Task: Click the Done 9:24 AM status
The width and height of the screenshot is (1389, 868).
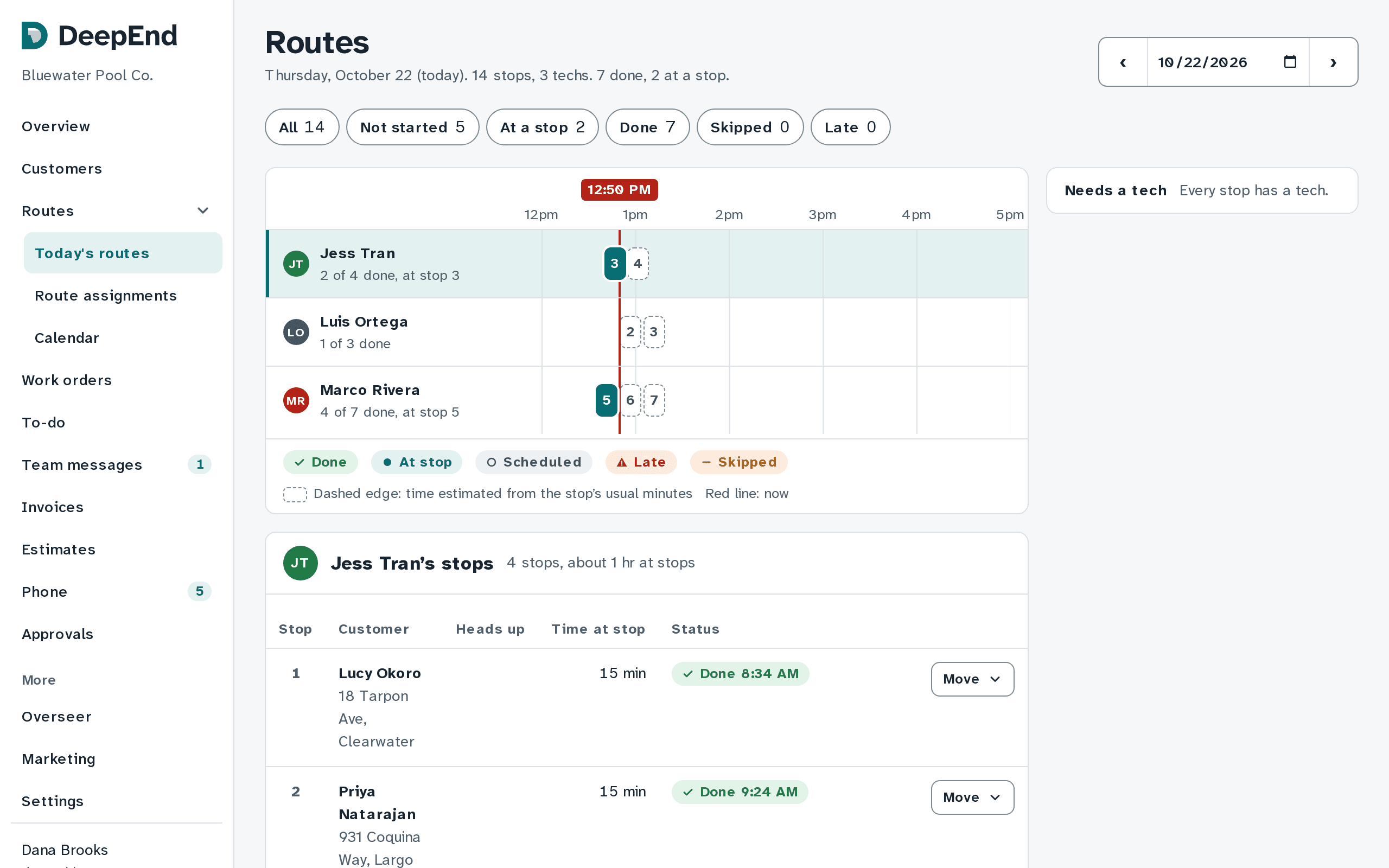Action: (740, 792)
